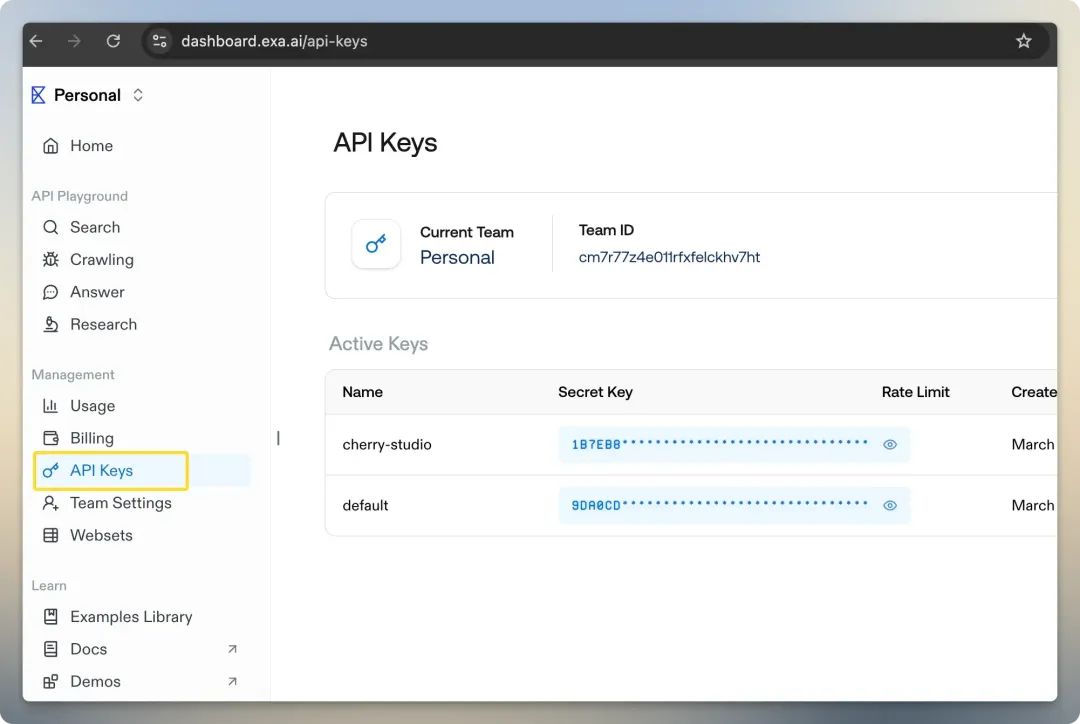Click the Team Settings user-plus icon
This screenshot has height=724, width=1080.
click(x=50, y=503)
